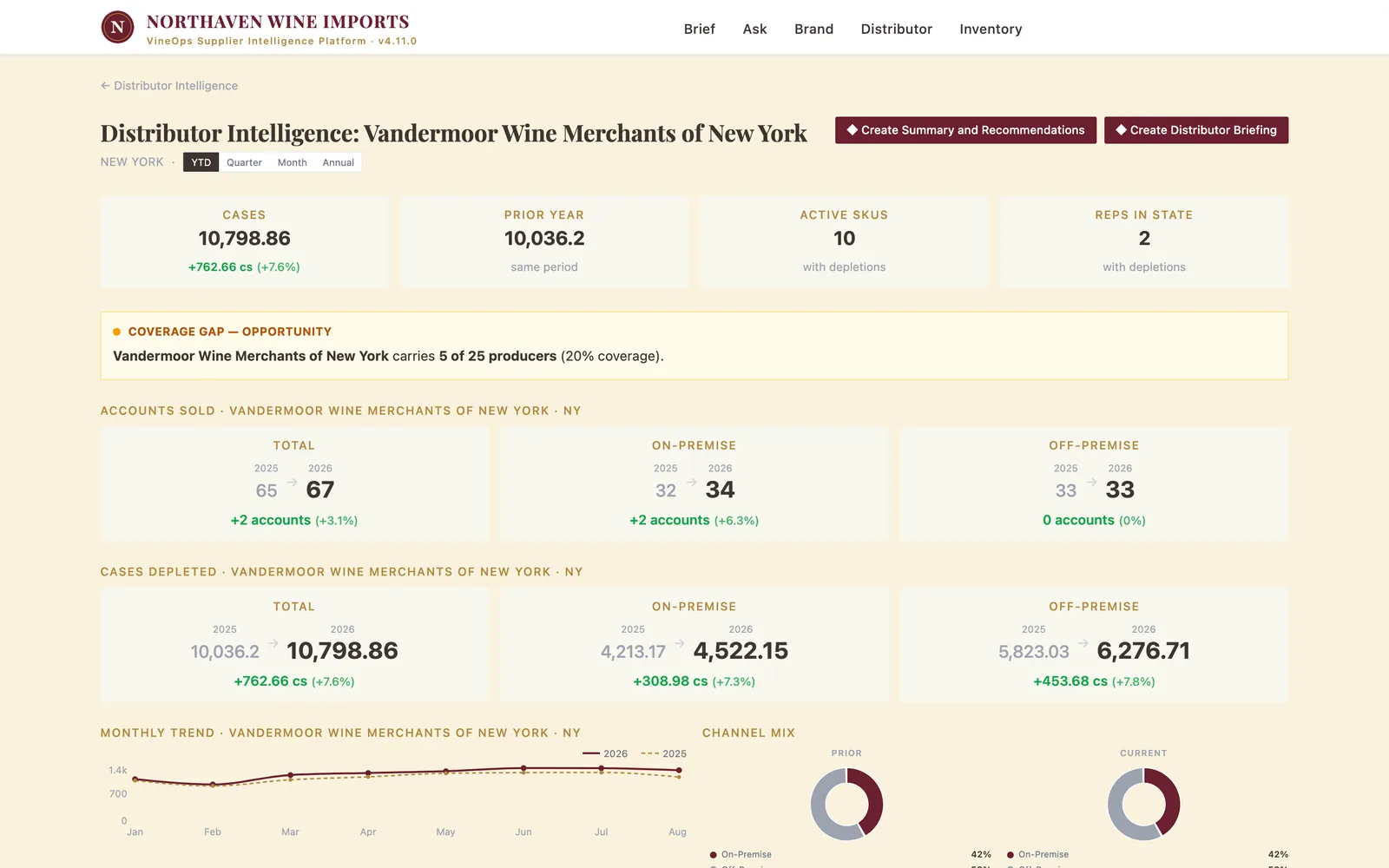The height and width of the screenshot is (868, 1389).
Task: Click Accounts Sold On-Premise value 34
Action: coord(720,490)
